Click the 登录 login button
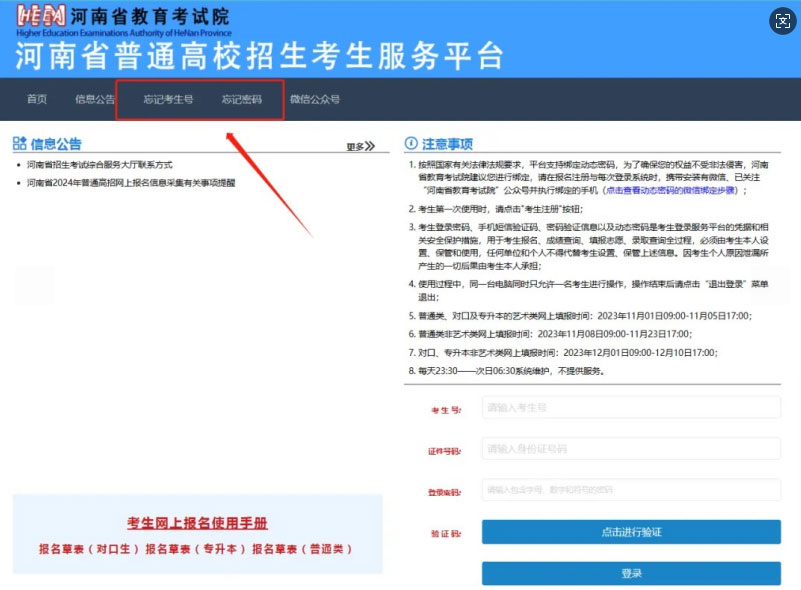Screen dimensions: 801x590 tap(630, 574)
